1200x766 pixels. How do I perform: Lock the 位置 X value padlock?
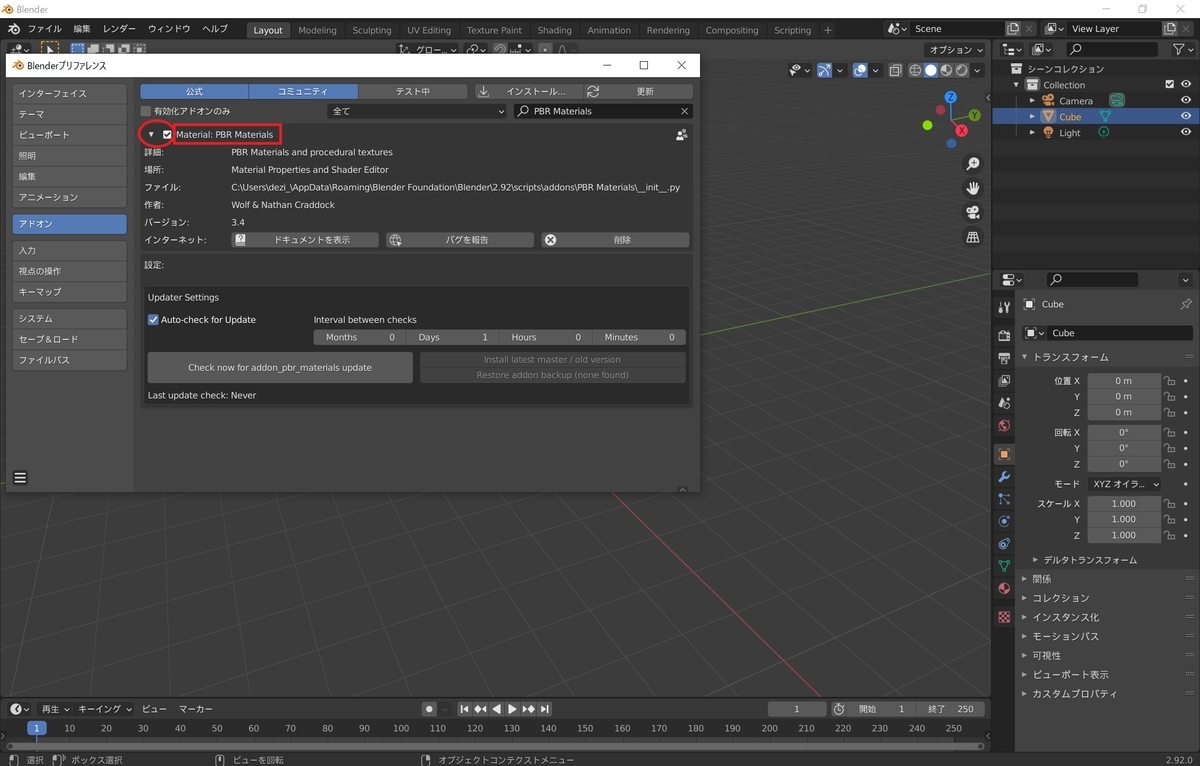1169,380
